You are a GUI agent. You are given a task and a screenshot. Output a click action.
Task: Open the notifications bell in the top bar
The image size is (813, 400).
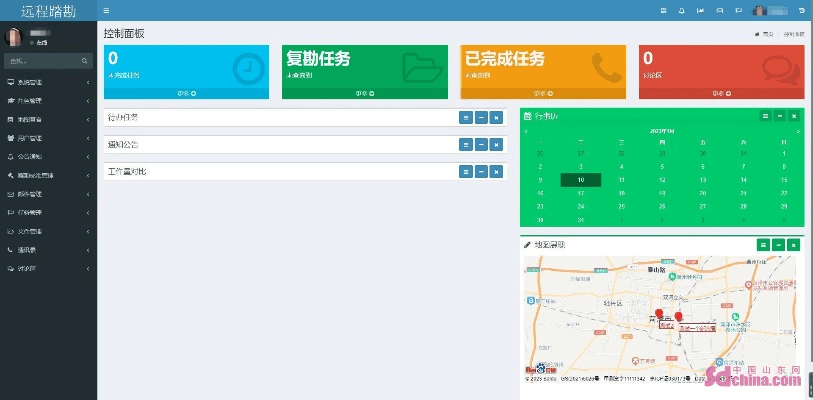click(682, 10)
